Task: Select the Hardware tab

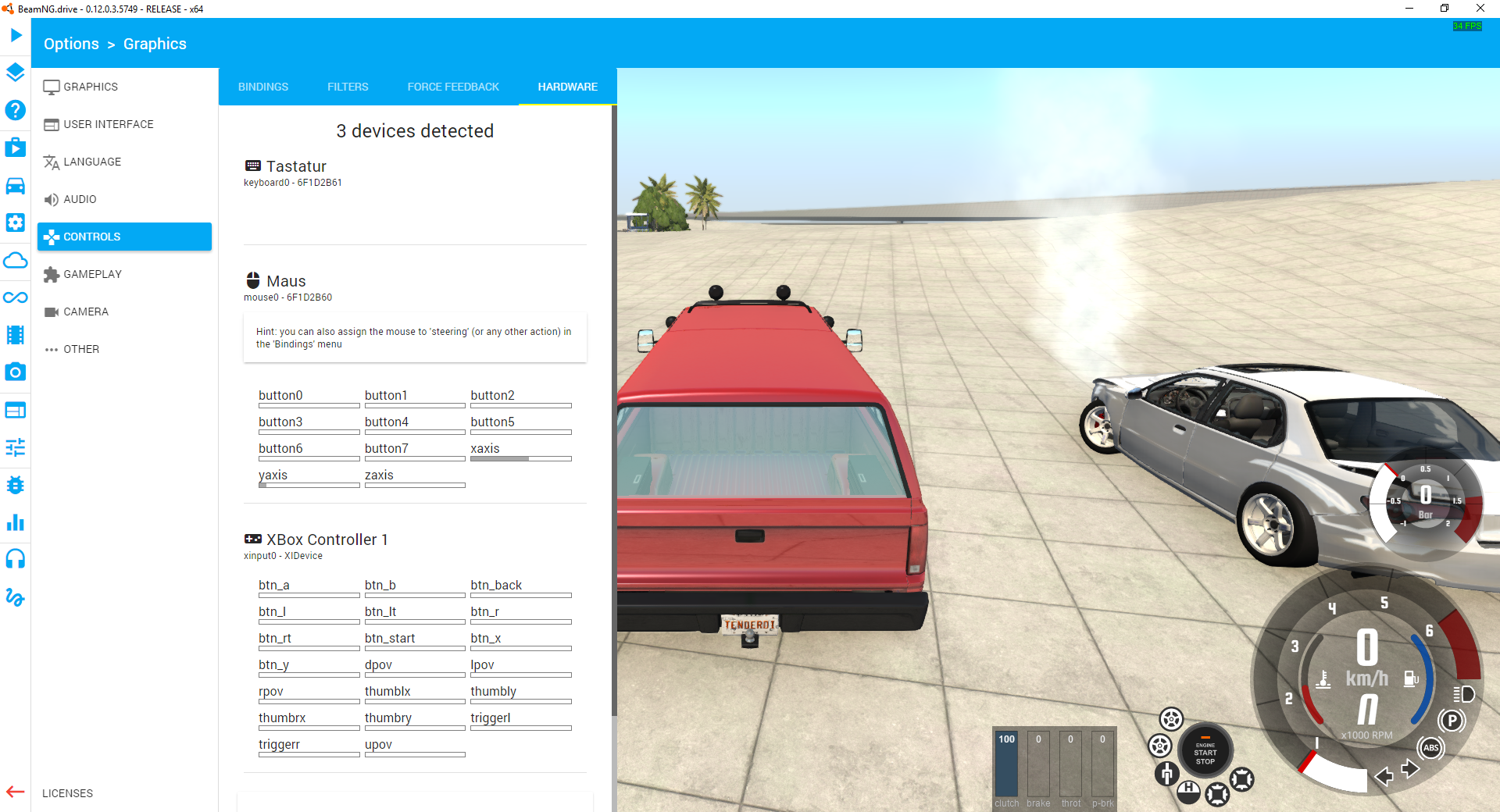Action: click(568, 87)
